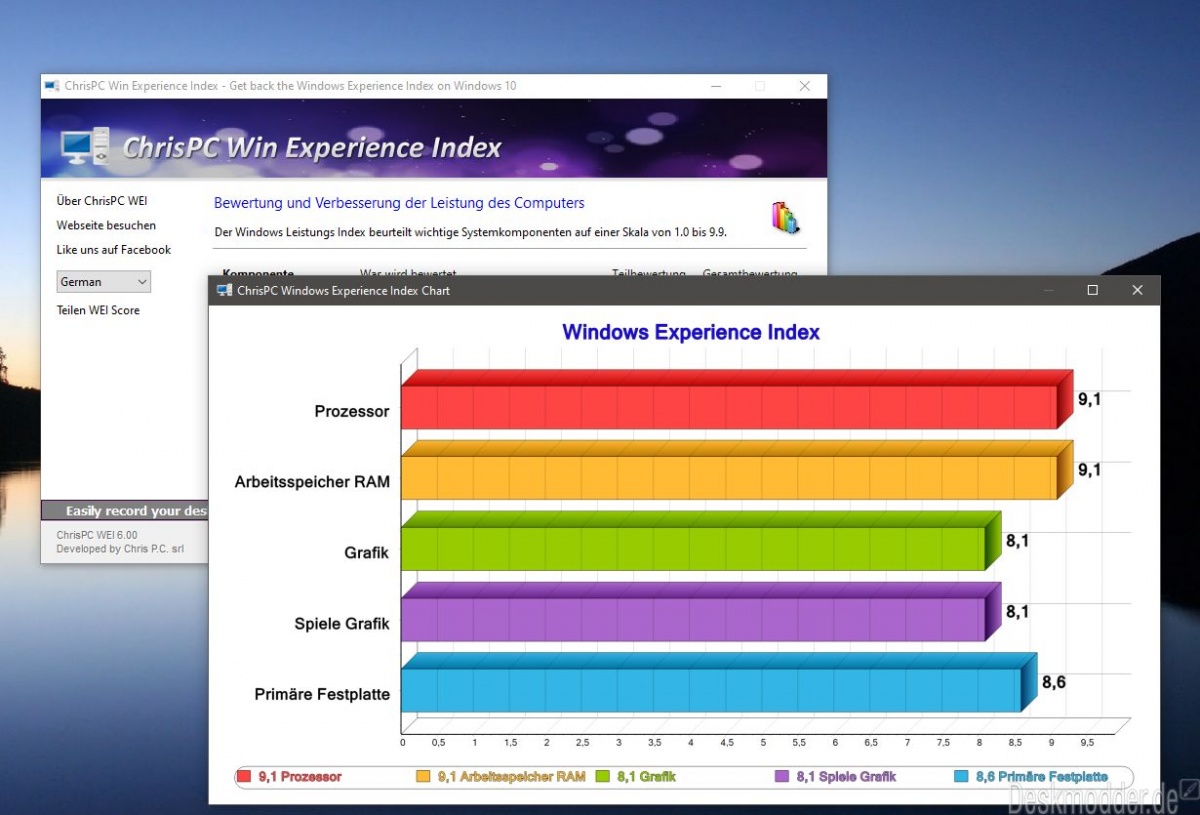Click the 'Developed by Chris P.C. srl' text
Screen dimensions: 1200x815
pos(120,549)
